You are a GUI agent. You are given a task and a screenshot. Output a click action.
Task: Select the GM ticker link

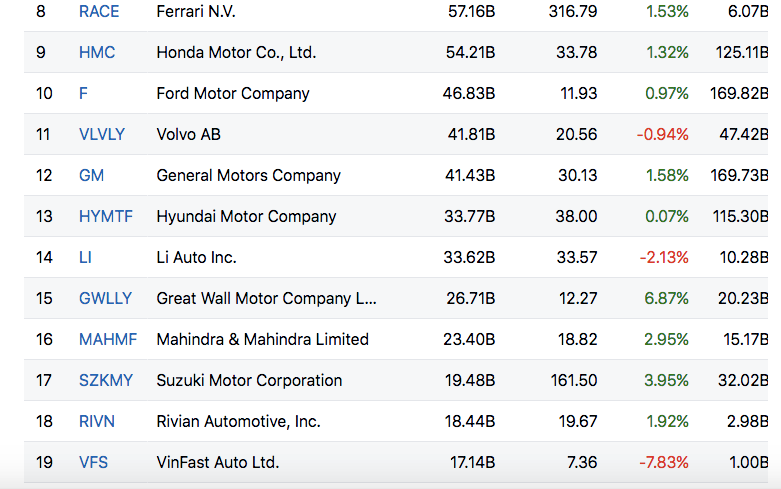tap(91, 175)
